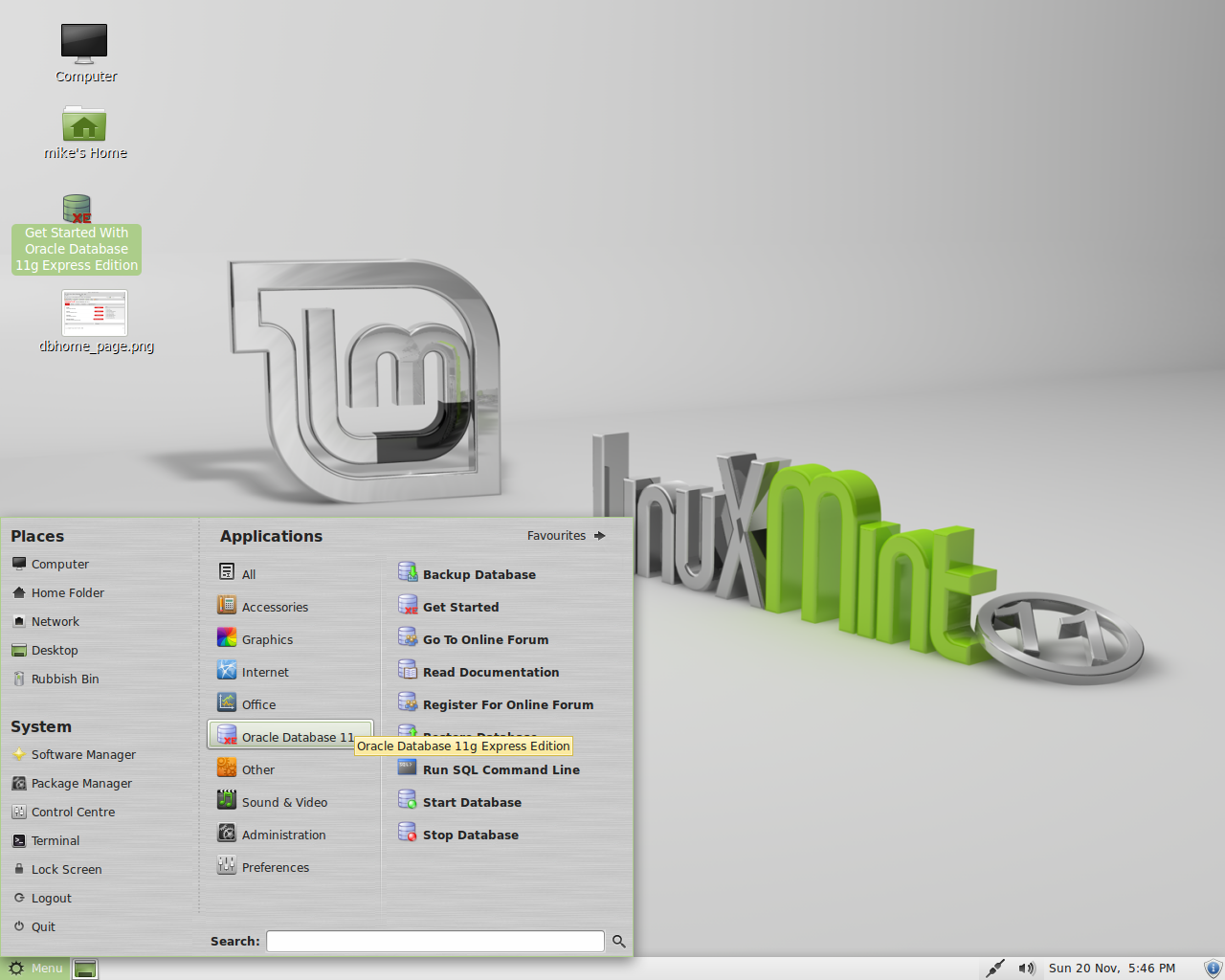
Task: Open Desktop under Places
Action: coord(45,651)
